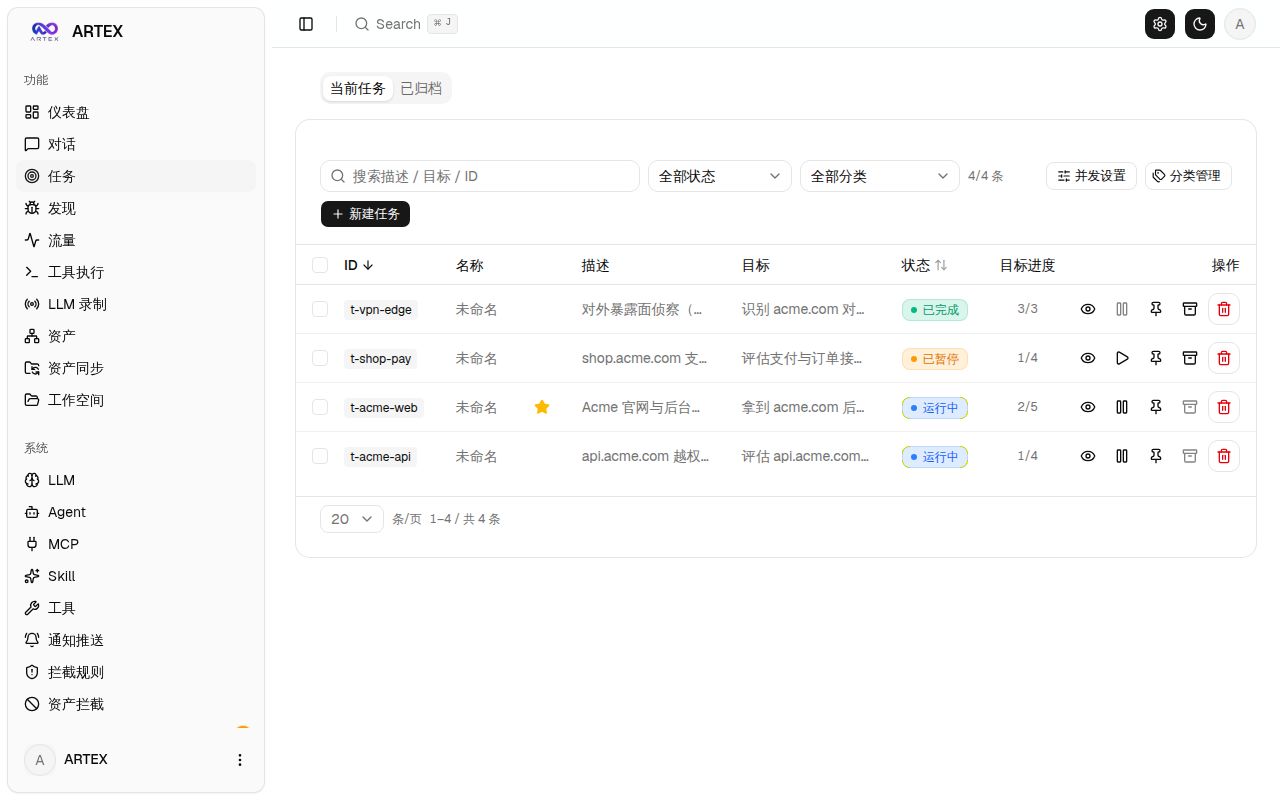Delete the t-acme-api task
This screenshot has height=800, width=1280.
tap(1224, 456)
